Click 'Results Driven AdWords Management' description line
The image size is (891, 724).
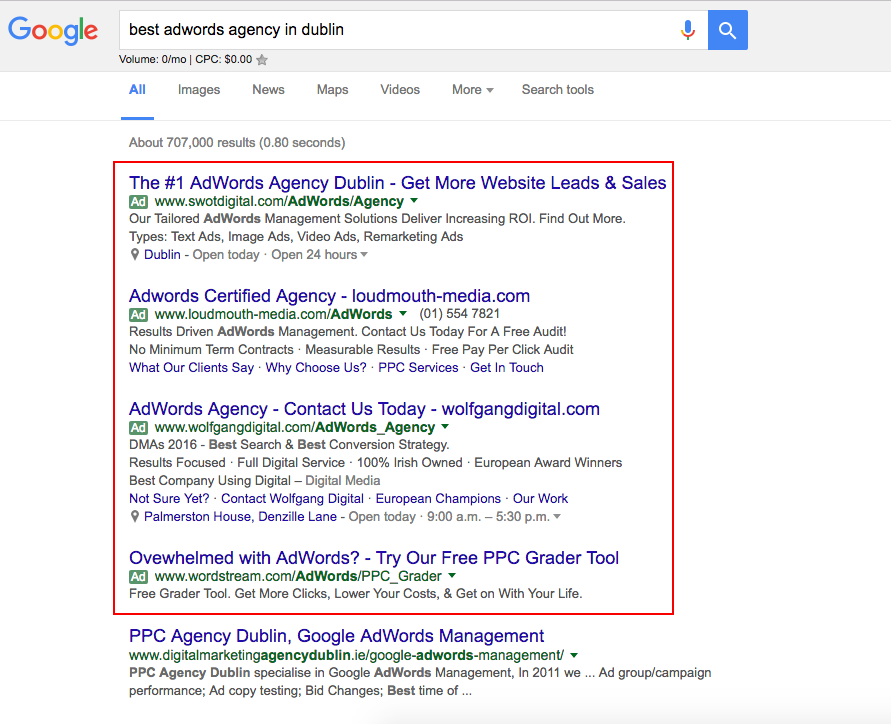348,332
